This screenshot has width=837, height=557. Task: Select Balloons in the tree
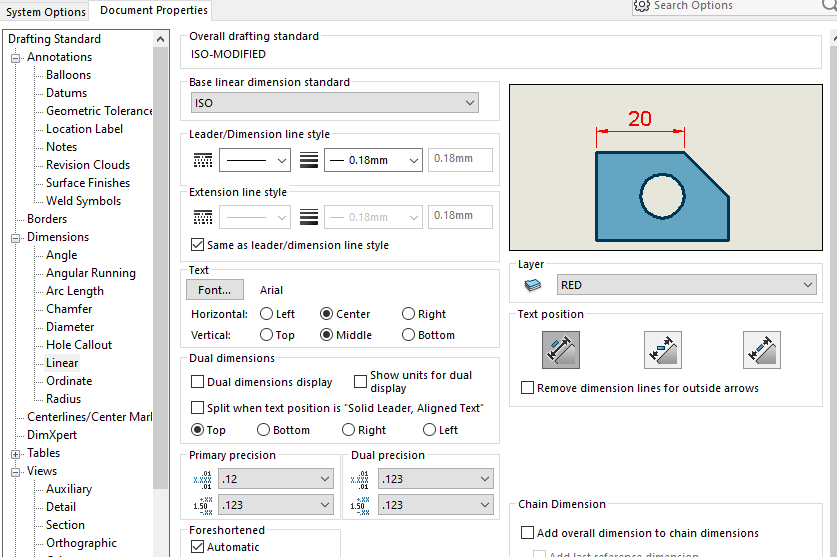68,75
